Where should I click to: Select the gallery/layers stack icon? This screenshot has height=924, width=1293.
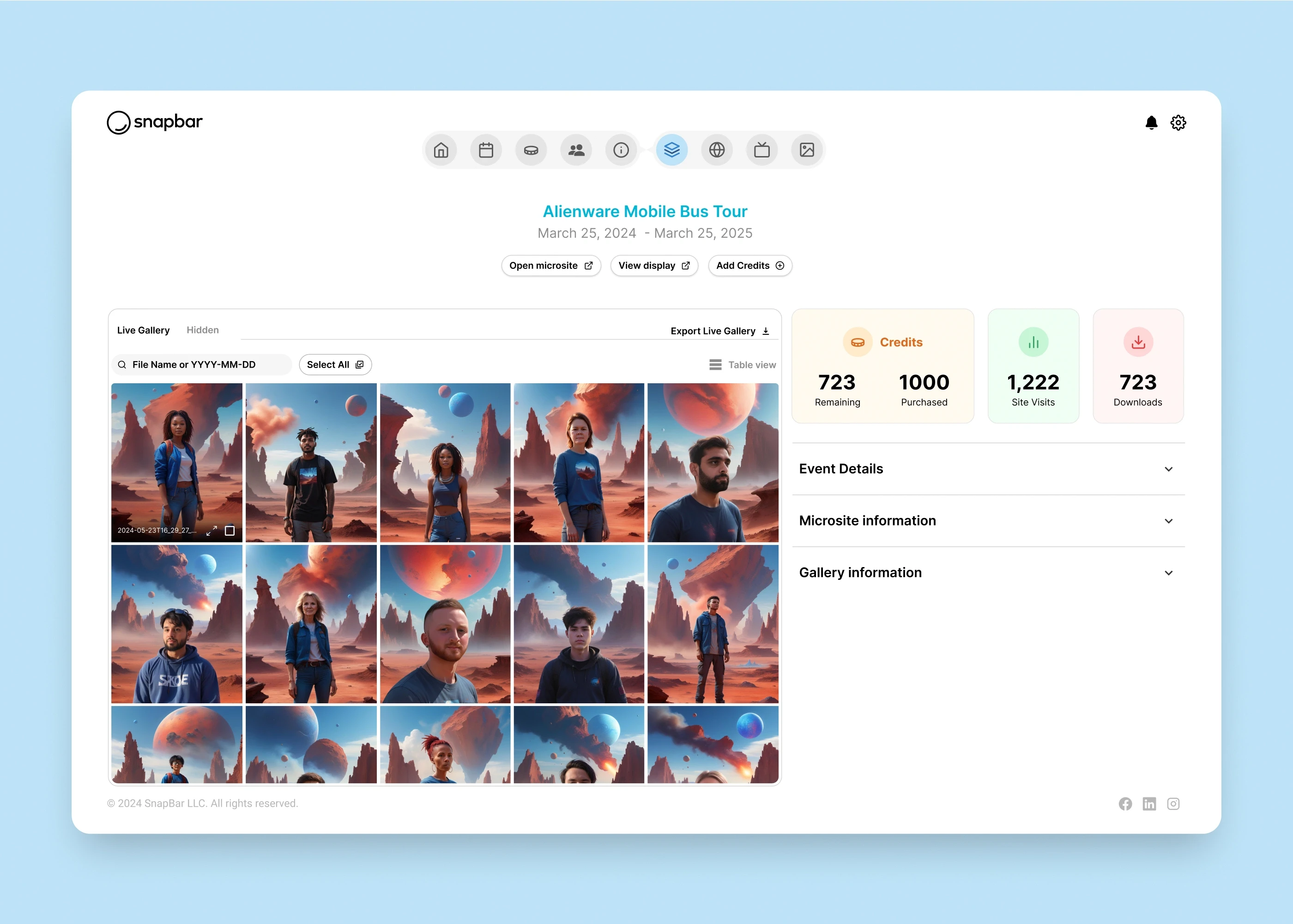pos(670,150)
